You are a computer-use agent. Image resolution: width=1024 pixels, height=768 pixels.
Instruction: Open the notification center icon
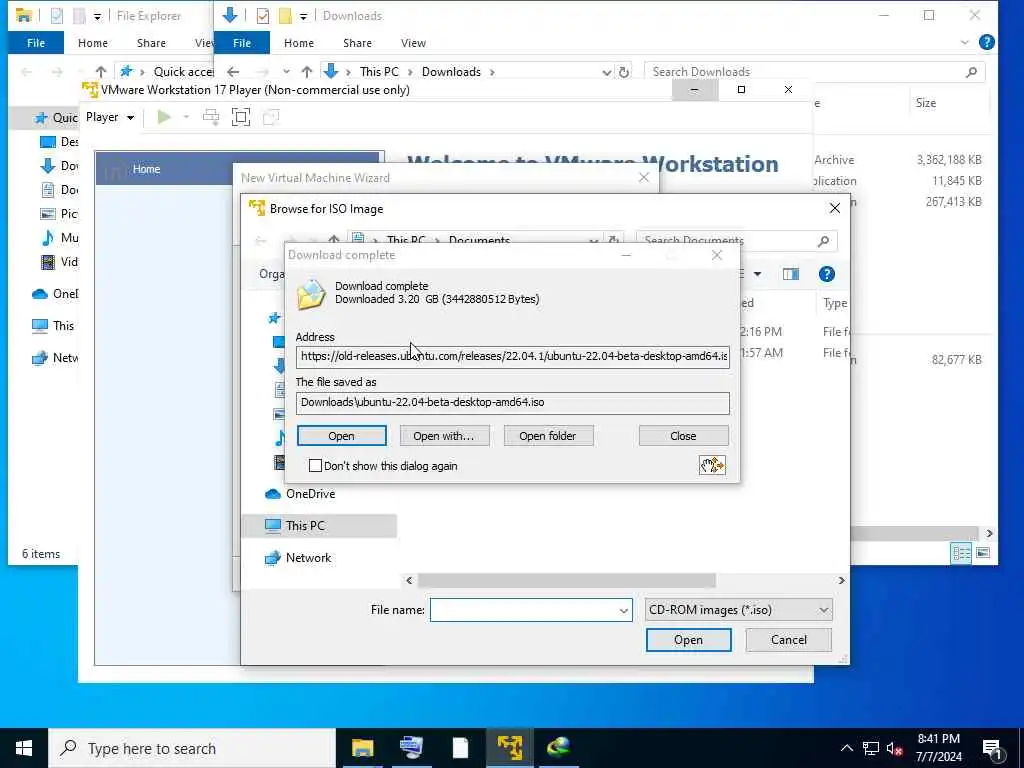click(x=993, y=750)
